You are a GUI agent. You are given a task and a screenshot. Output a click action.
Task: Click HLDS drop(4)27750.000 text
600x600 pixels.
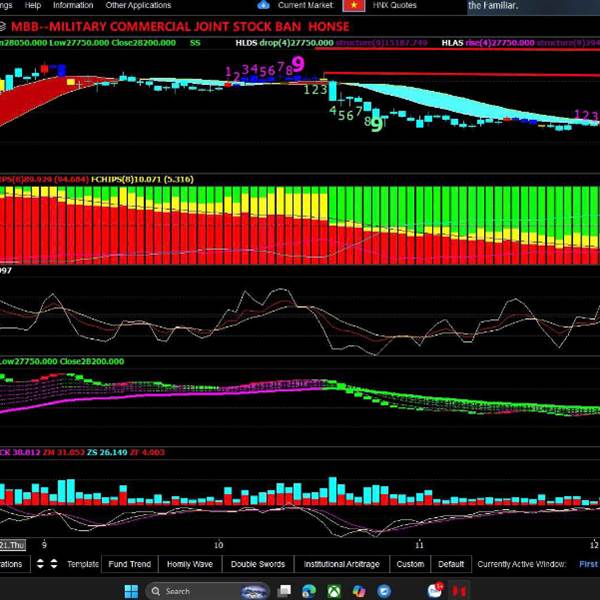284,43
